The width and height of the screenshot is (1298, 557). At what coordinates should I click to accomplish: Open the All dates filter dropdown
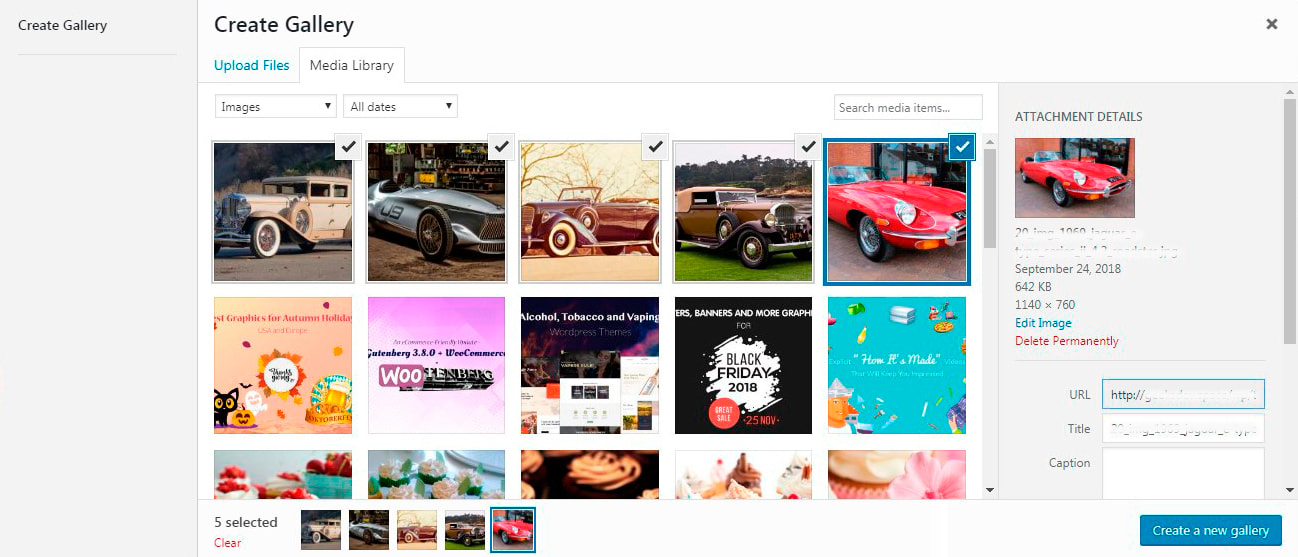pos(400,106)
